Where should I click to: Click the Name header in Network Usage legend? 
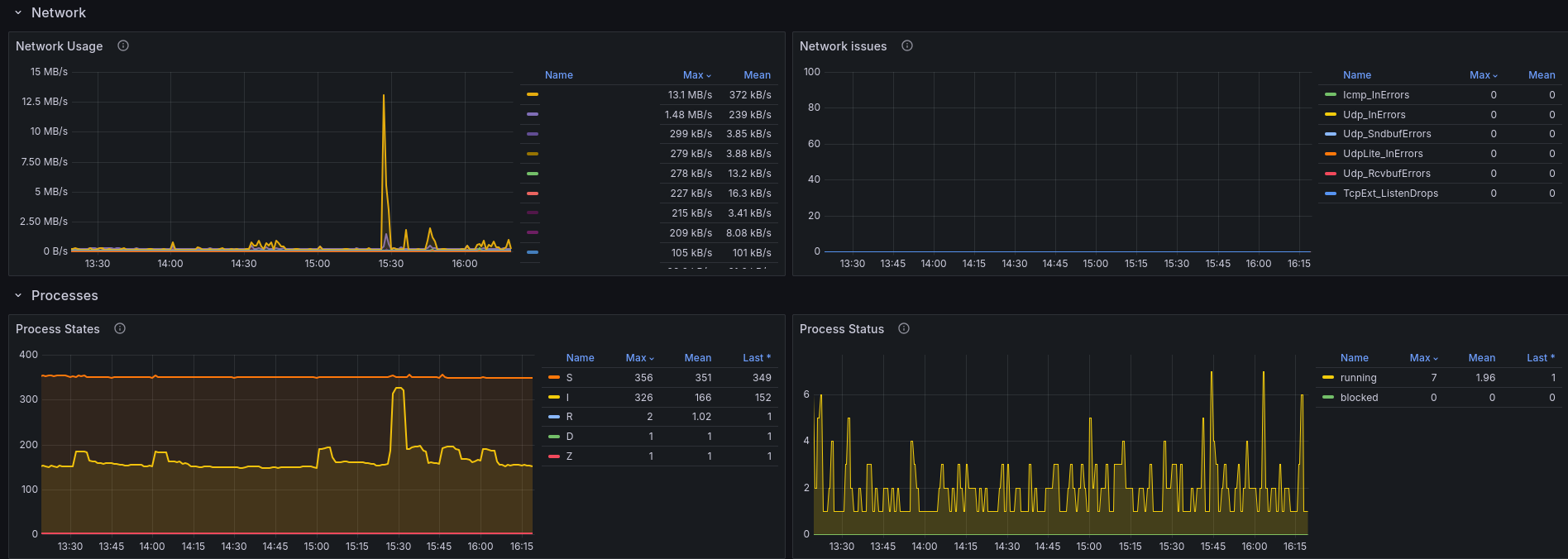[558, 74]
